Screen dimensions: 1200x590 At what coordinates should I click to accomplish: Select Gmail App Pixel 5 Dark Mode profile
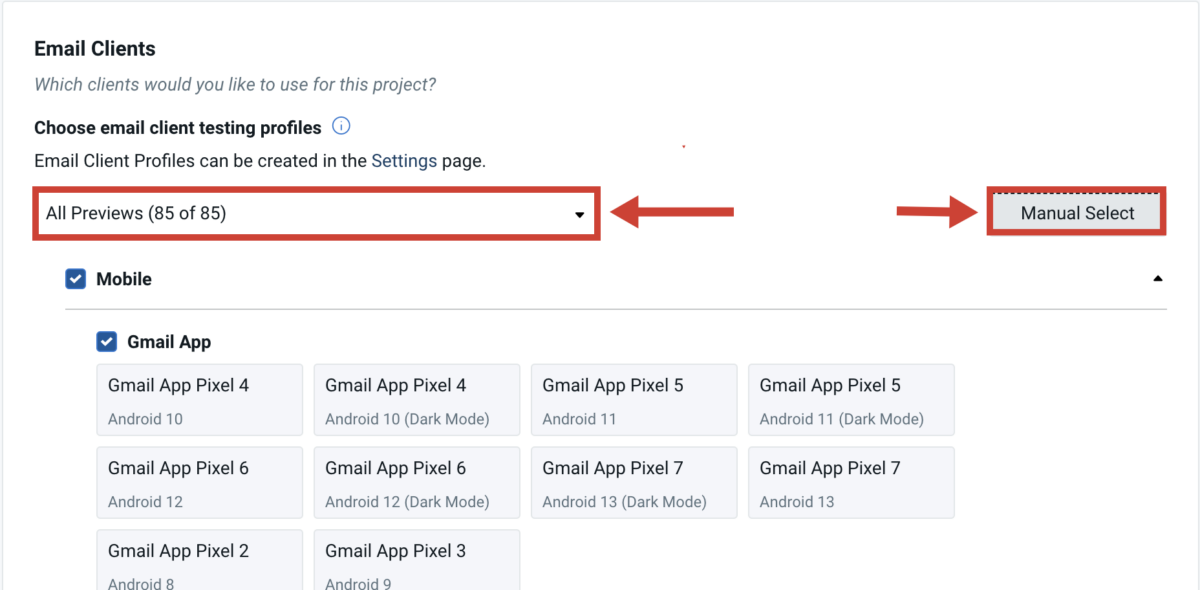coord(851,399)
